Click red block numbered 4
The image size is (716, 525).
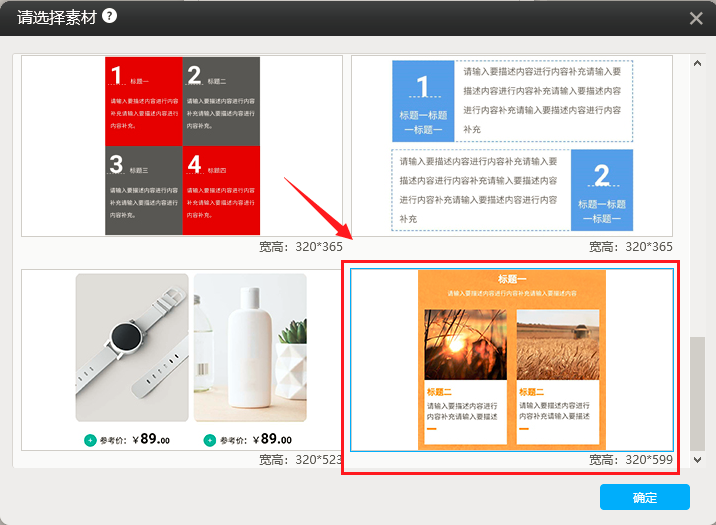coord(221,190)
